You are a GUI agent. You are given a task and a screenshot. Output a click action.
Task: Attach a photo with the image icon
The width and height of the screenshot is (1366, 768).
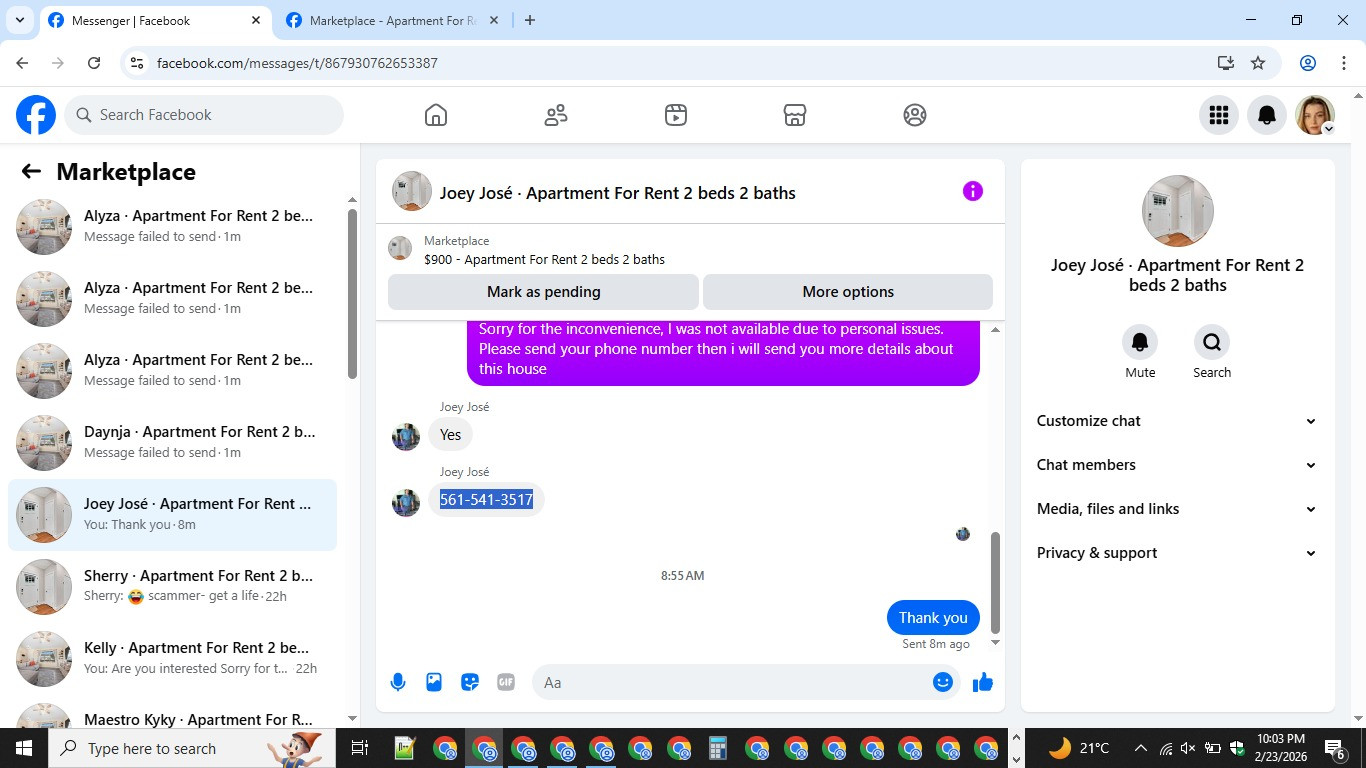point(434,682)
